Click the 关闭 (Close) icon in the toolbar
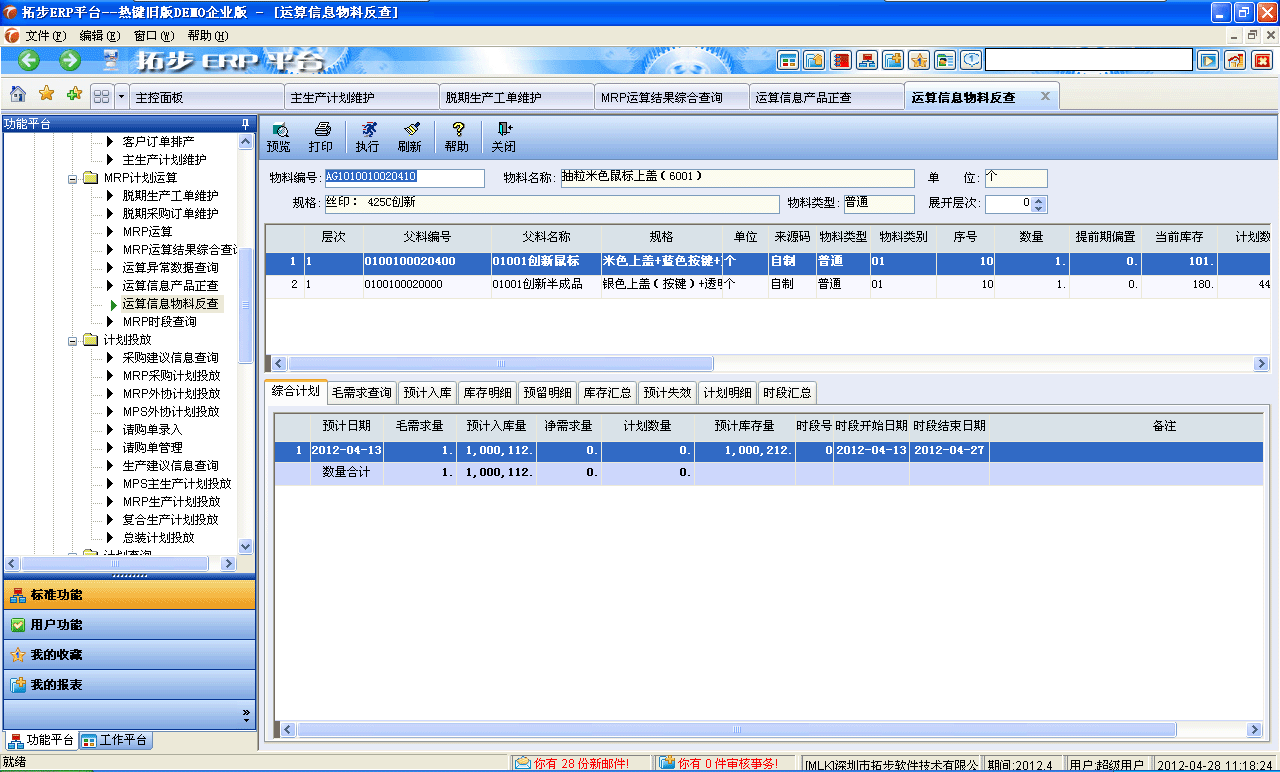Viewport: 1280px width, 772px height. (x=504, y=135)
